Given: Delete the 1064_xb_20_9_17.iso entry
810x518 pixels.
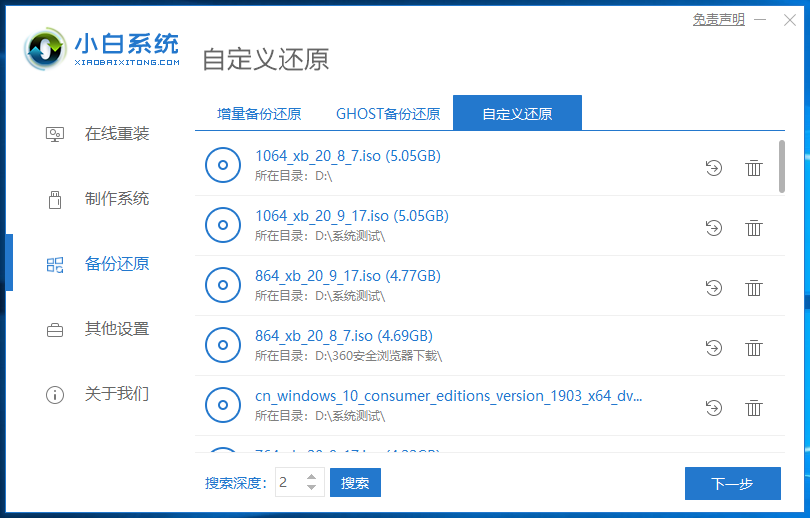Looking at the screenshot, I should click(x=754, y=228).
